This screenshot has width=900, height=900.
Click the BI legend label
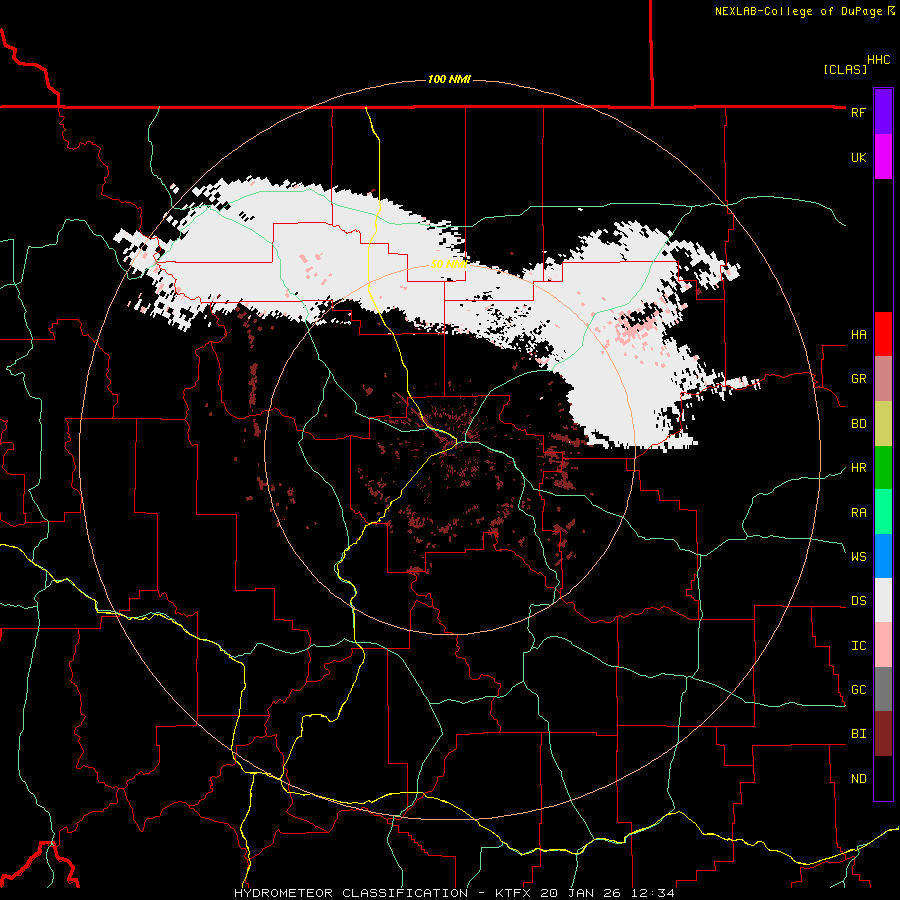click(858, 734)
